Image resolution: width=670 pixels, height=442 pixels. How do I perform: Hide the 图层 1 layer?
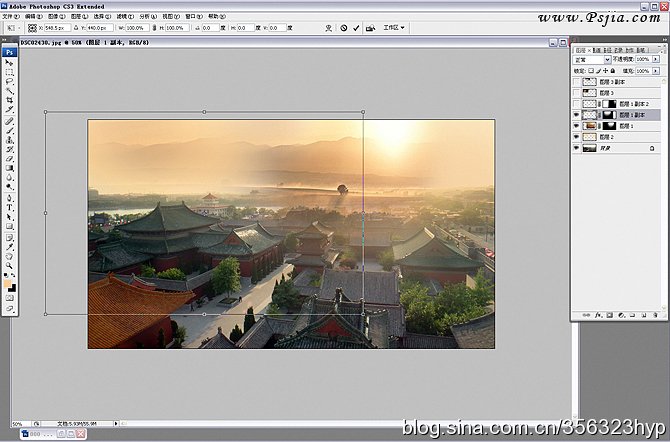576,126
